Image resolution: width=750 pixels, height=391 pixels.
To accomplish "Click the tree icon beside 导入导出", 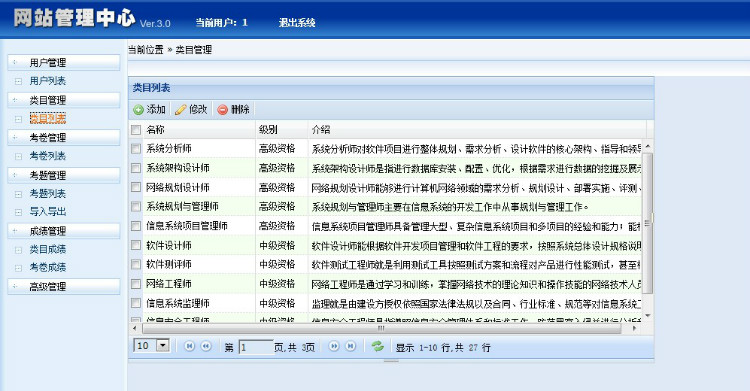I will pos(18,212).
